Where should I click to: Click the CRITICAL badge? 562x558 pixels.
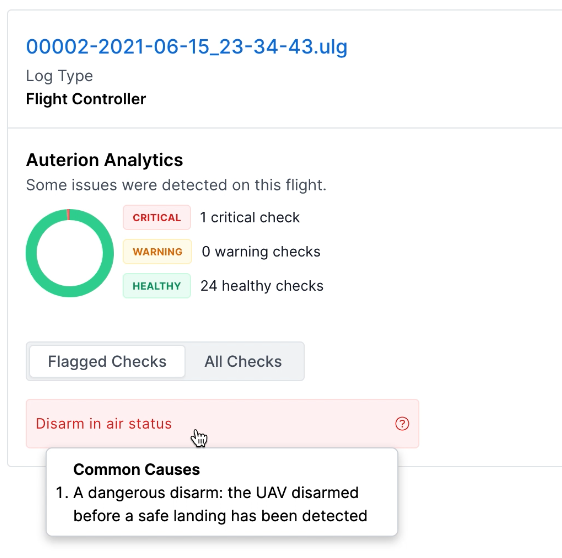point(157,218)
